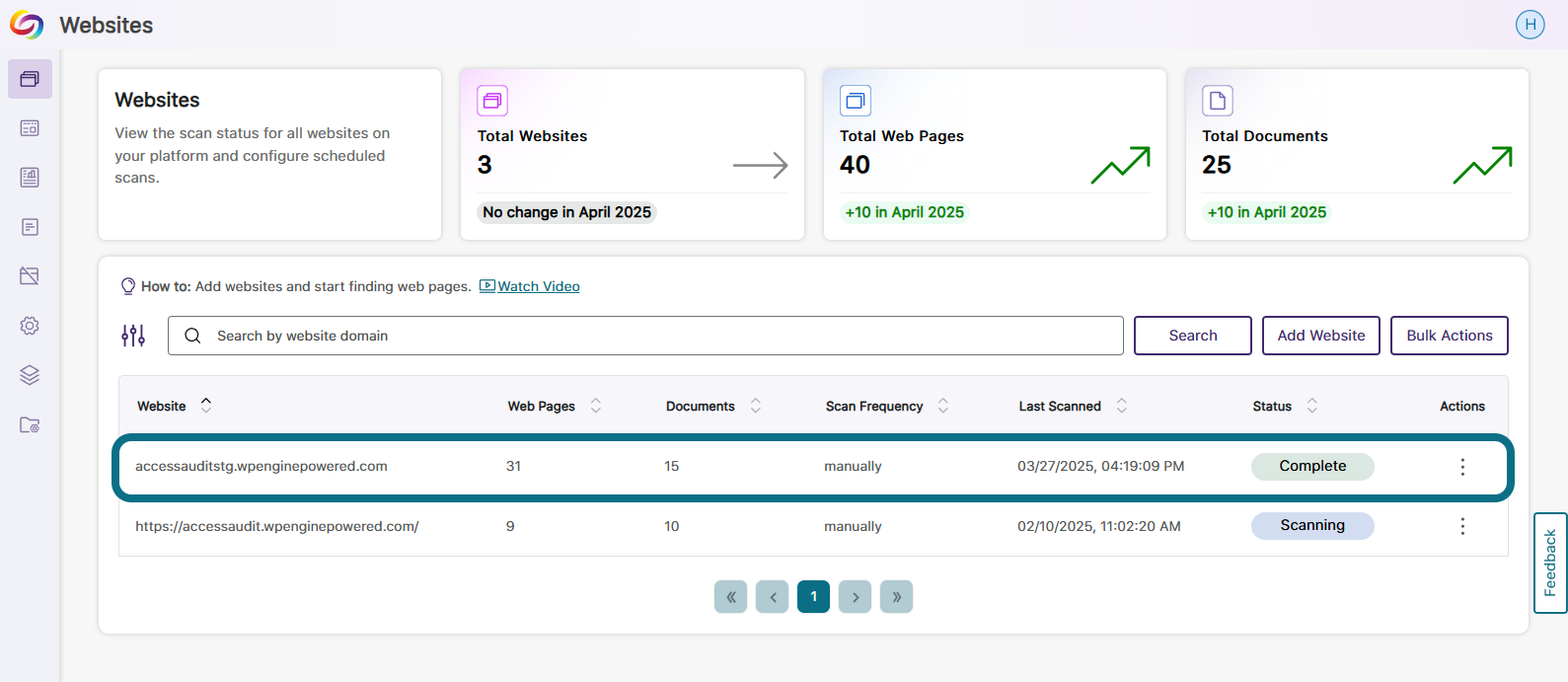The width and height of the screenshot is (1568, 682).
Task: Sort table by Web Pages column
Action: pyautogui.click(x=596, y=406)
